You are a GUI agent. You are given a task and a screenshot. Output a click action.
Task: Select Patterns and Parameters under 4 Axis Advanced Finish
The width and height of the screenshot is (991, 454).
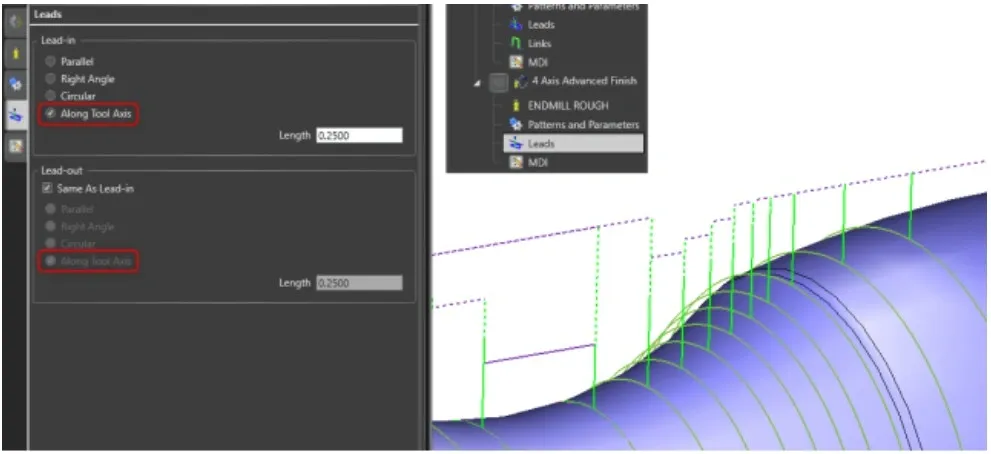point(583,124)
